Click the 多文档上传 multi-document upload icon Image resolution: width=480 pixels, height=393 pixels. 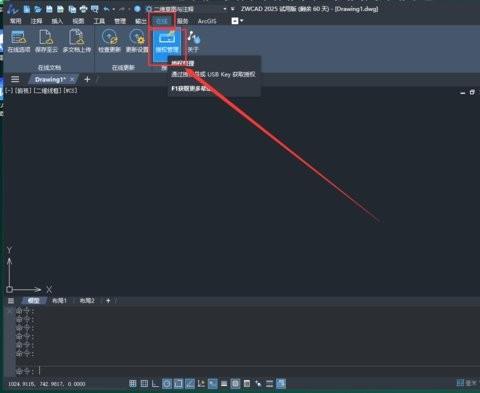(x=77, y=41)
